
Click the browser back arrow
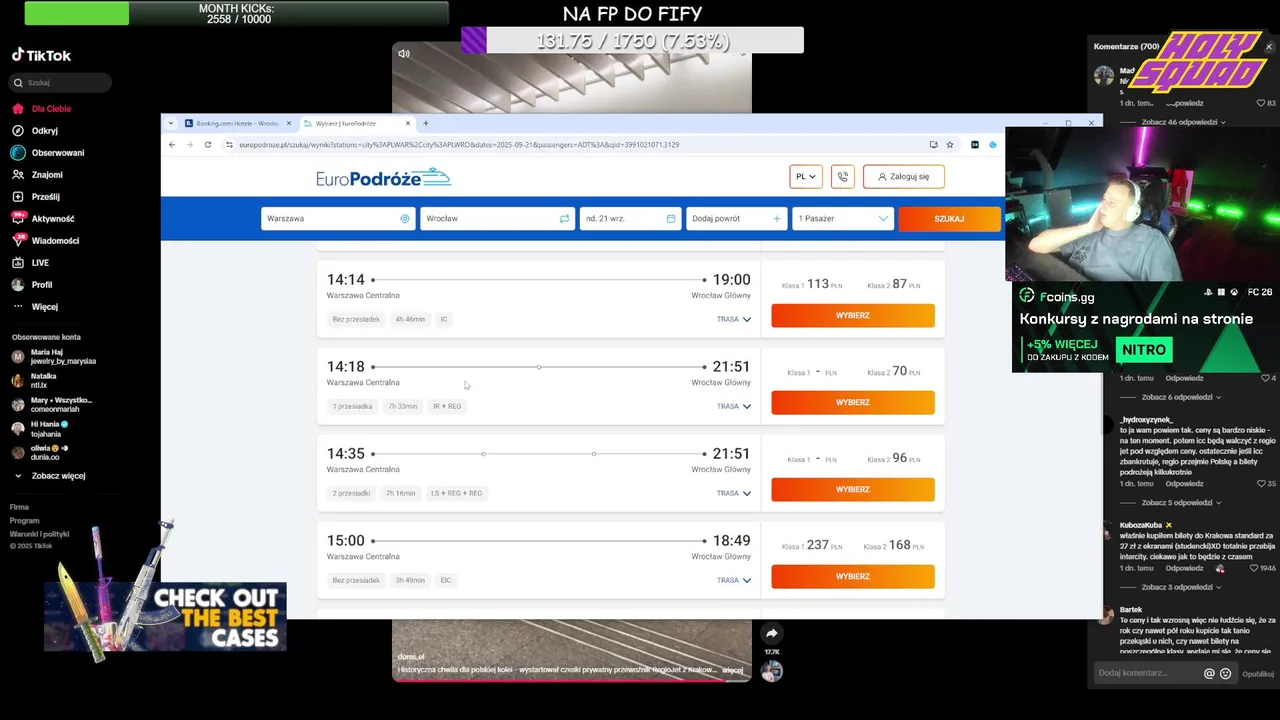pyautogui.click(x=172, y=145)
